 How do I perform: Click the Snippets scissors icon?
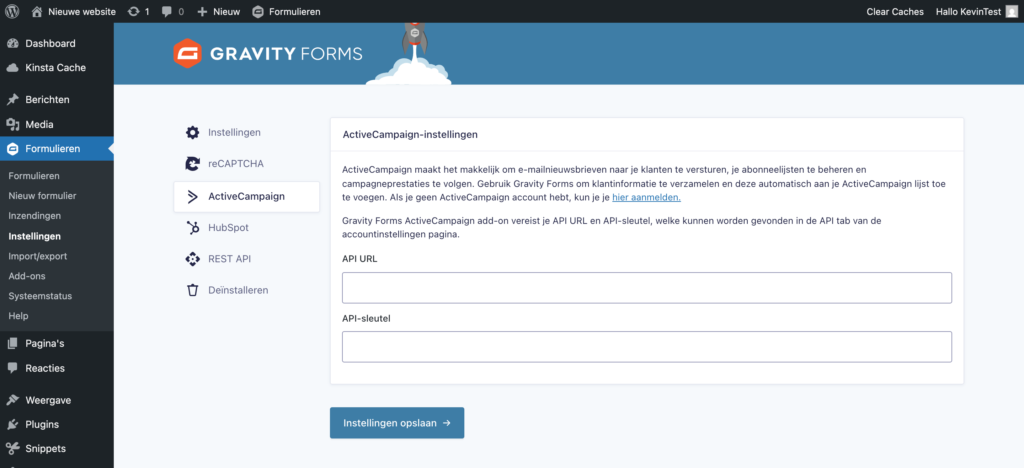pyautogui.click(x=12, y=449)
